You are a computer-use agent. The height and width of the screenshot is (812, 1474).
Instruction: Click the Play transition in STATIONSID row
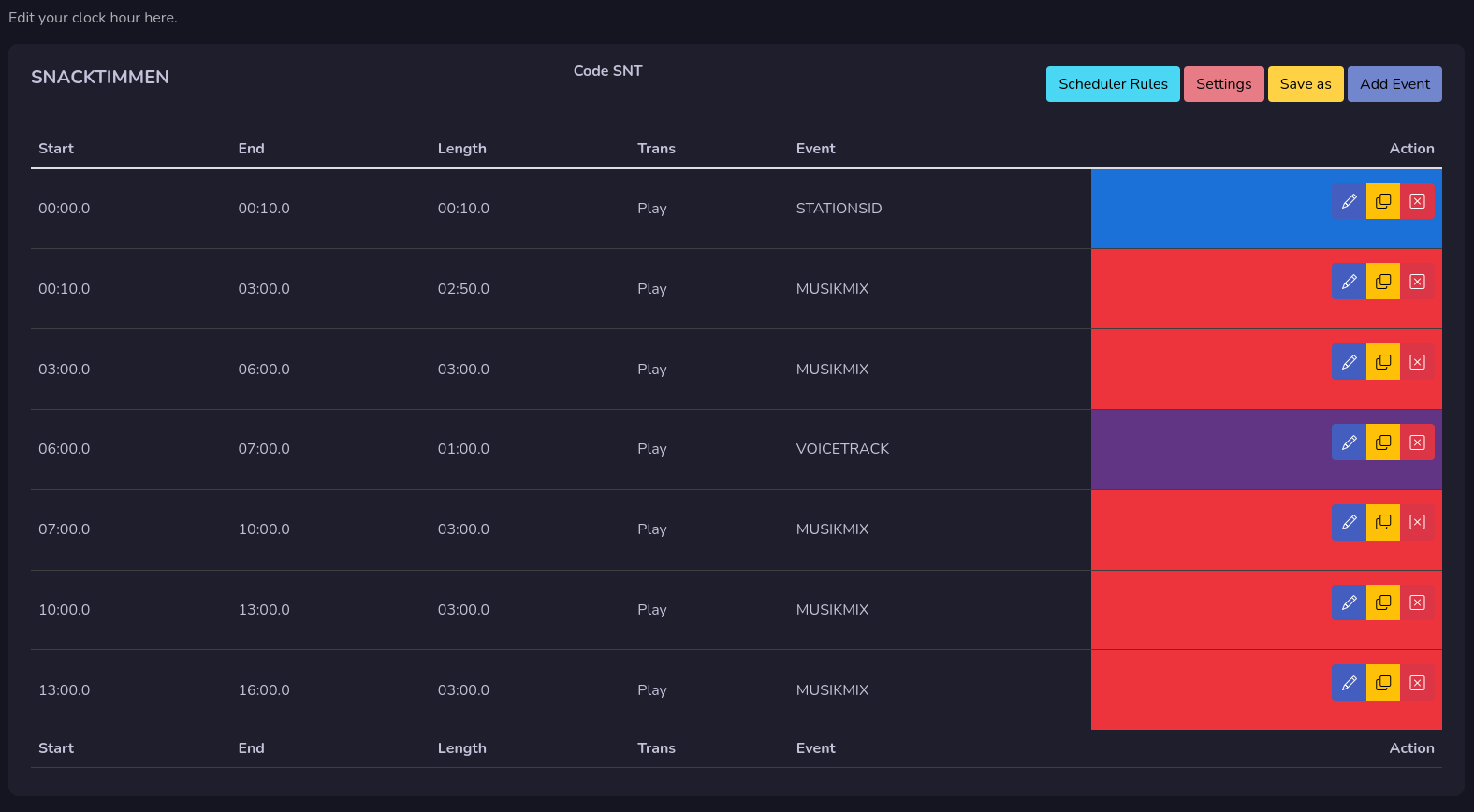pyautogui.click(x=652, y=209)
